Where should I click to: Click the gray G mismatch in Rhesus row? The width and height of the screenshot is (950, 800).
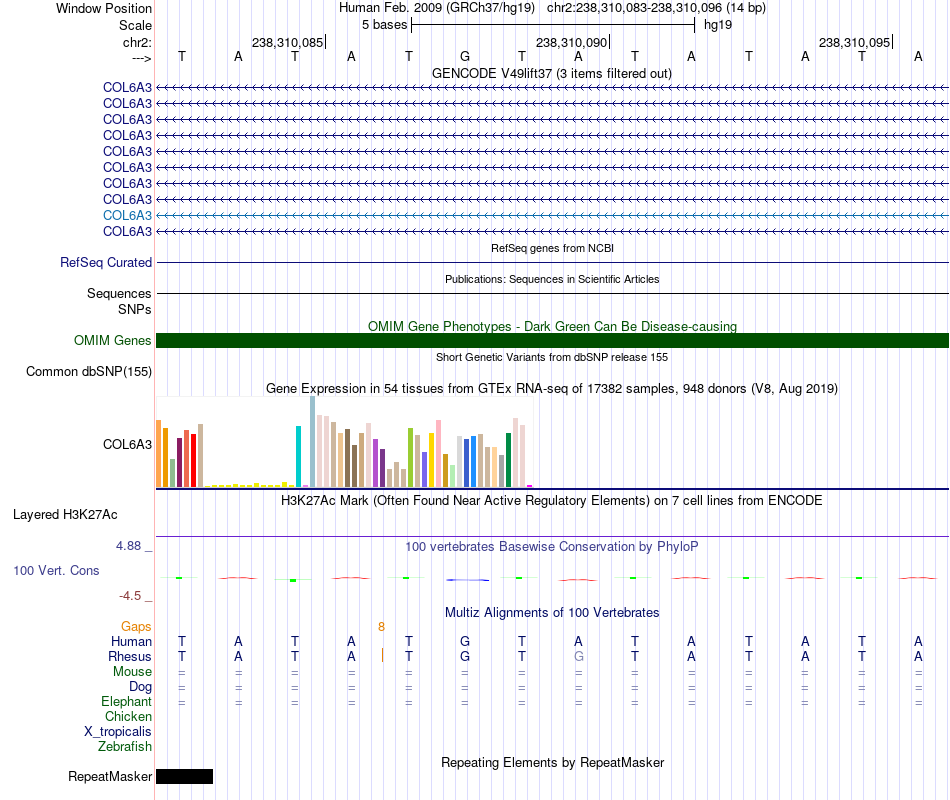point(579,656)
